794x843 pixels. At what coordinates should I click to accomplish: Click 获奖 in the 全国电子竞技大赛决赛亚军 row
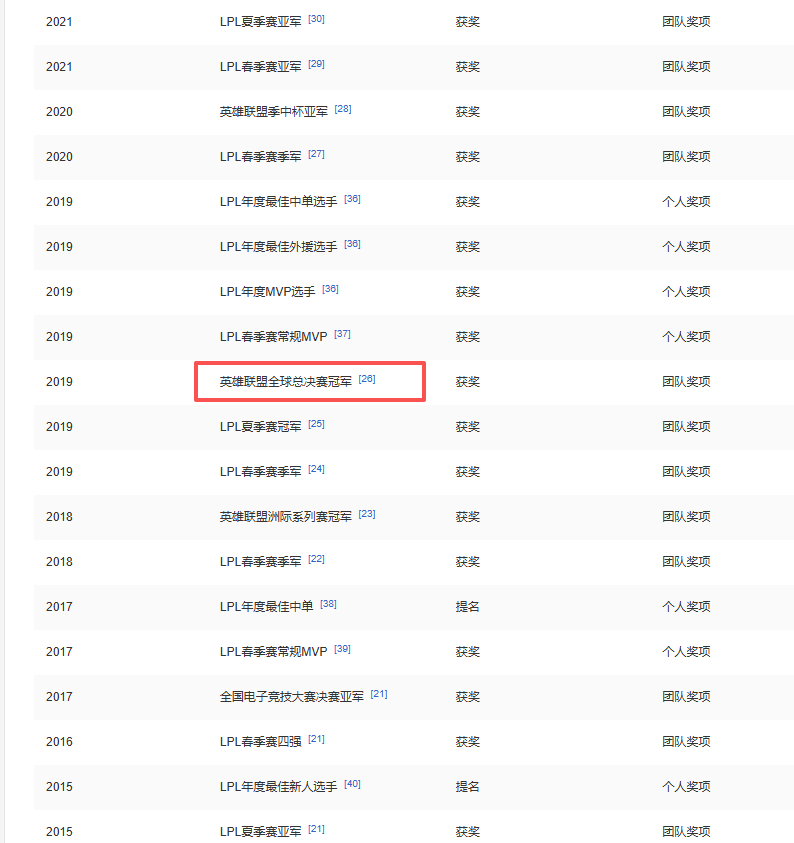click(467, 697)
